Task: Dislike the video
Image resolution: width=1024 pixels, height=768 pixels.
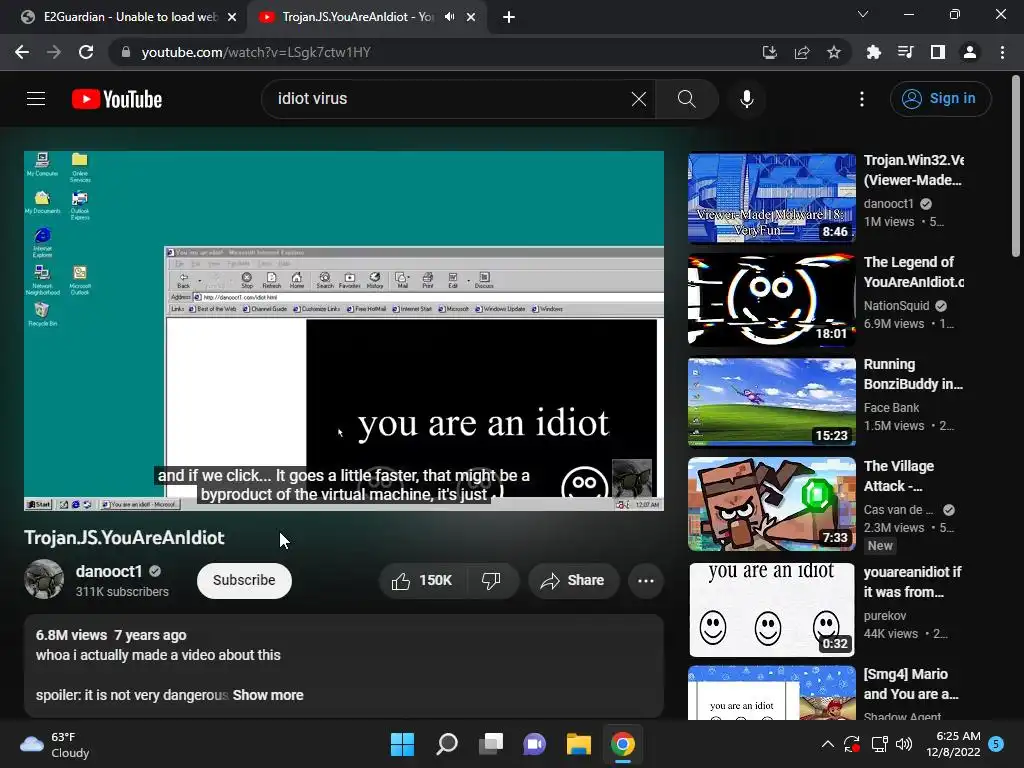Action: pyautogui.click(x=491, y=581)
